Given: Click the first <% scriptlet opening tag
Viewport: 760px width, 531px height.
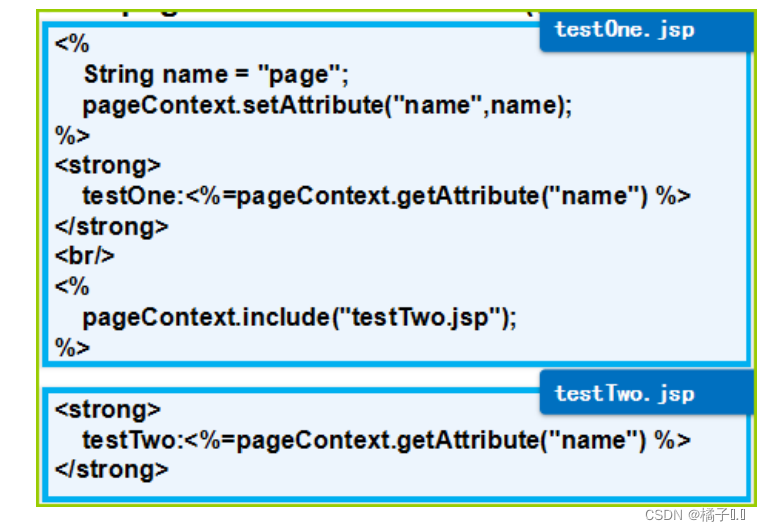Looking at the screenshot, I should click(72, 45).
